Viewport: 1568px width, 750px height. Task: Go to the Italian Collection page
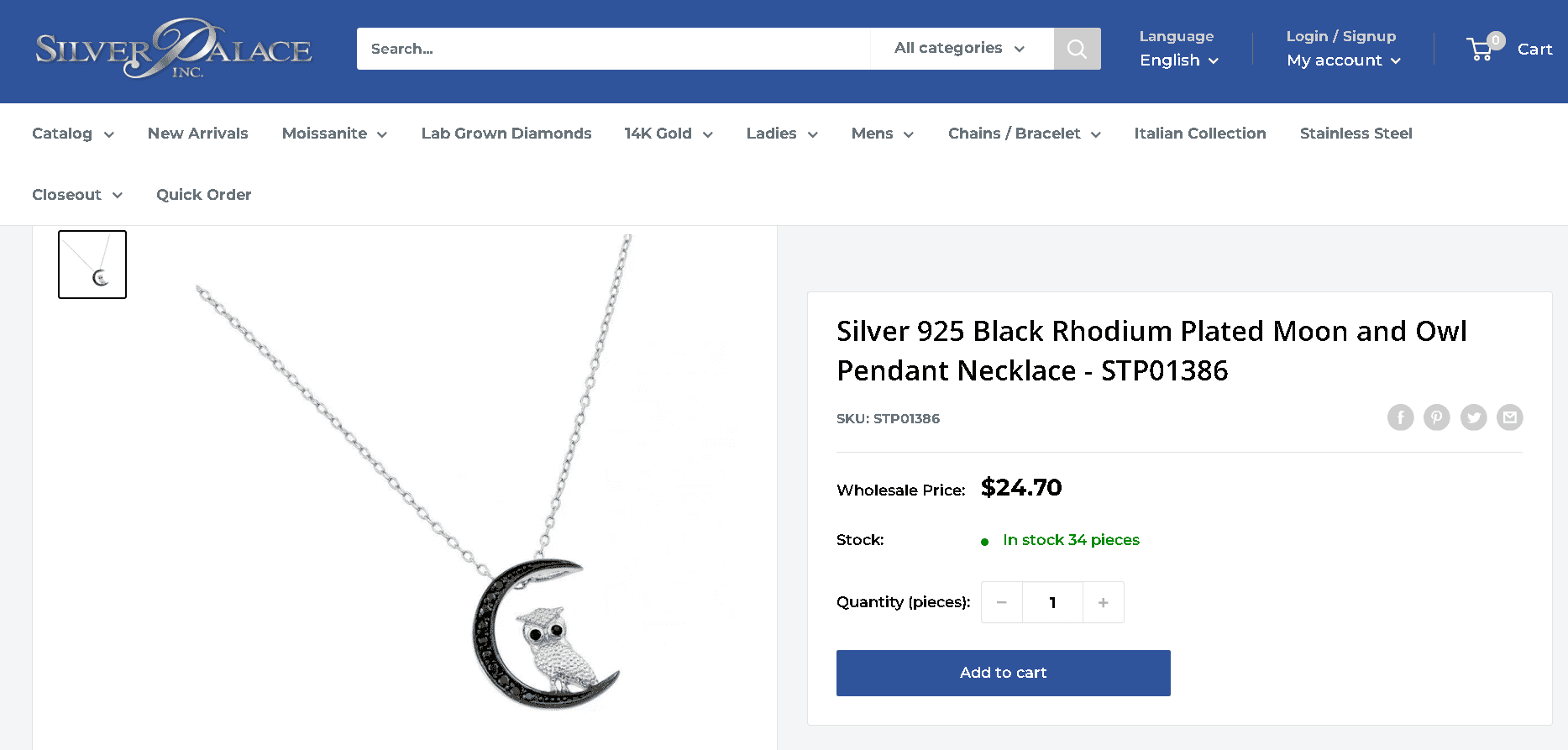[x=1199, y=134]
